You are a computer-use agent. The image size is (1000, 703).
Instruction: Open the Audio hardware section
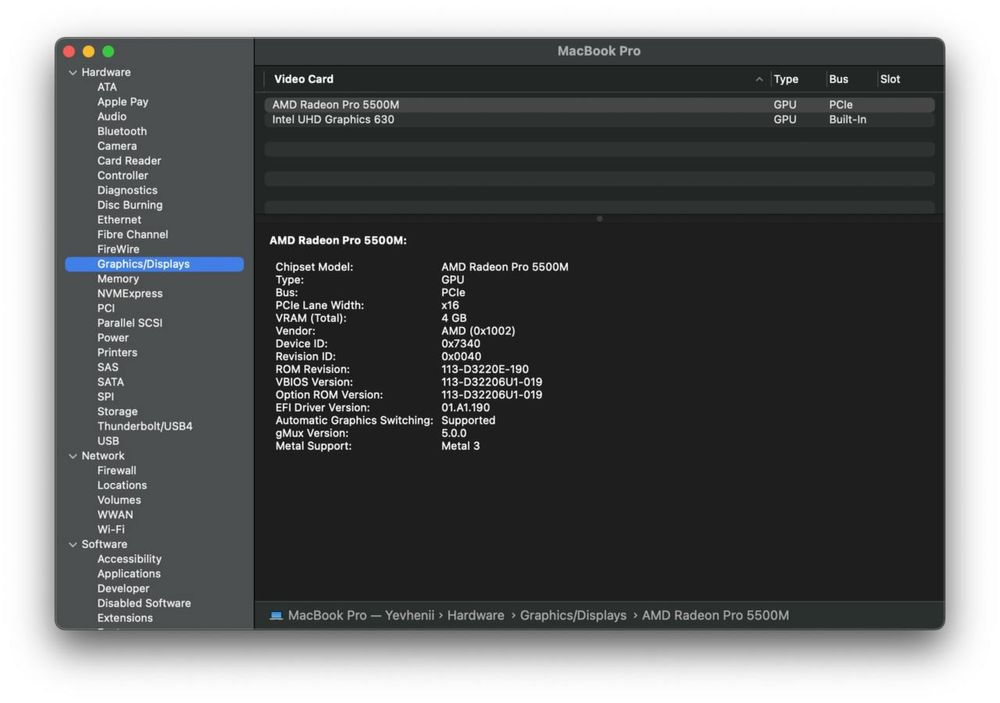click(112, 117)
